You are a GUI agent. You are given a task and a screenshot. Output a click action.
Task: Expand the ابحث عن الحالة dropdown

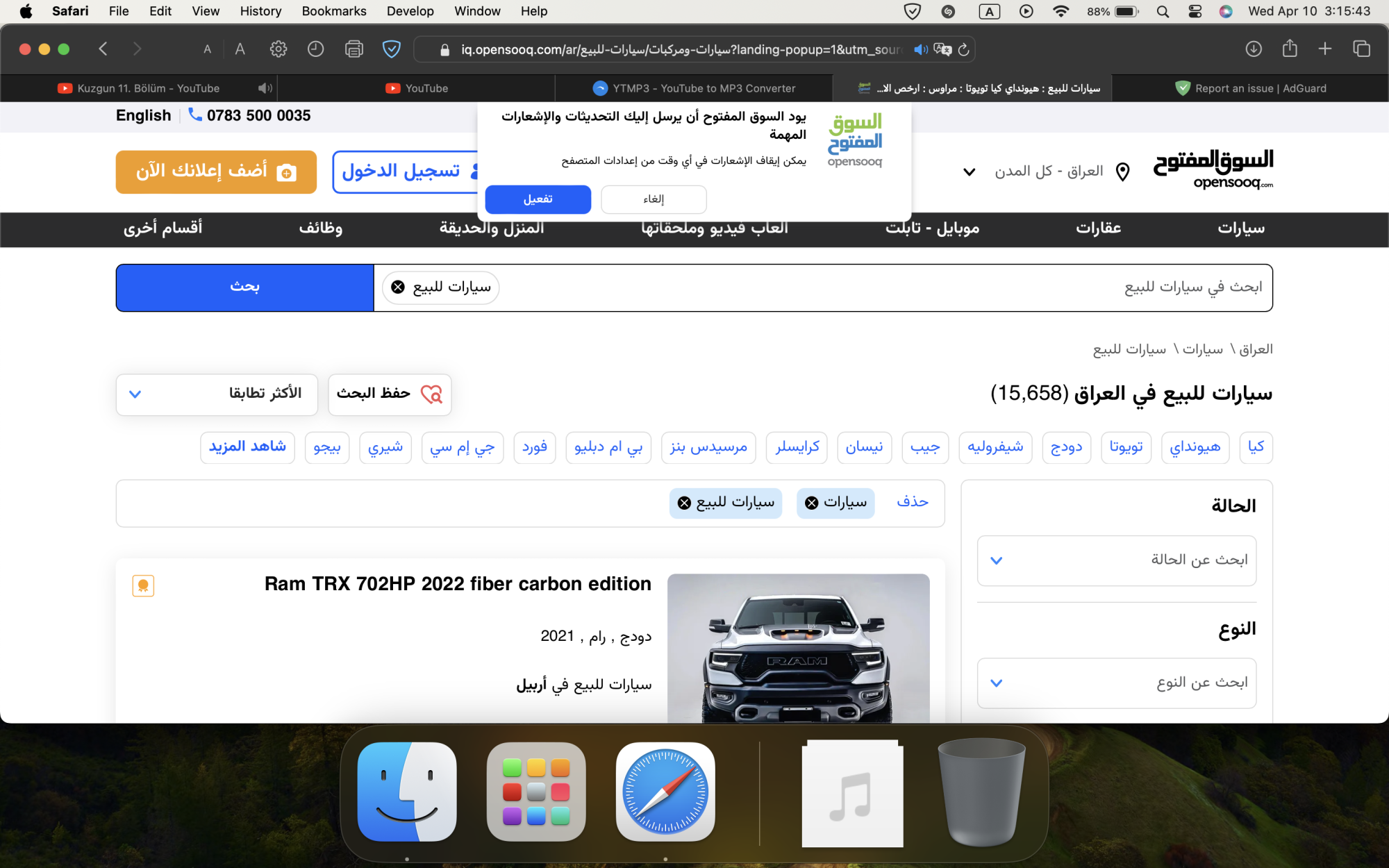pos(1116,560)
